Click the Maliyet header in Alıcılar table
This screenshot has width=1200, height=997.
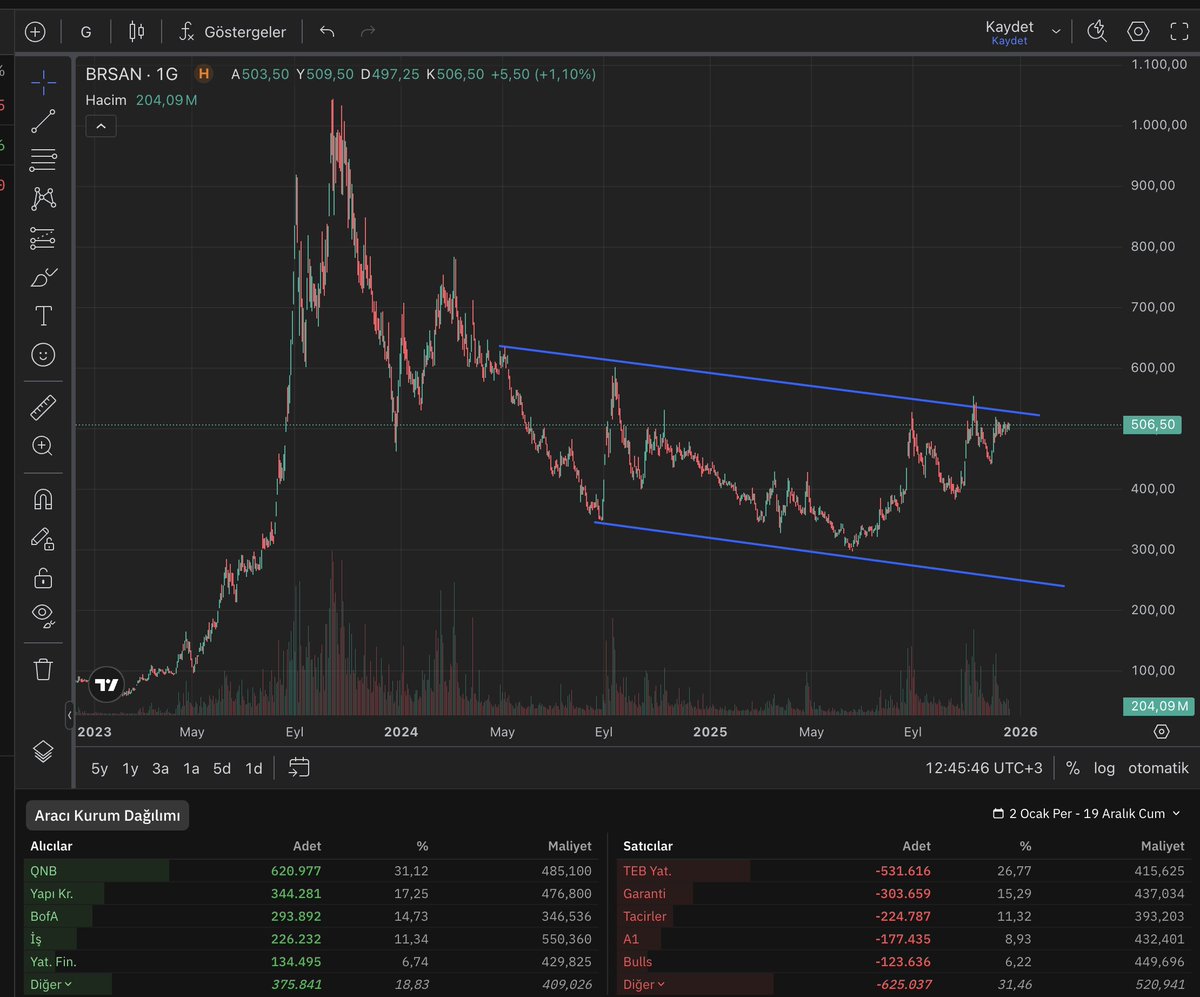pyautogui.click(x=570, y=846)
